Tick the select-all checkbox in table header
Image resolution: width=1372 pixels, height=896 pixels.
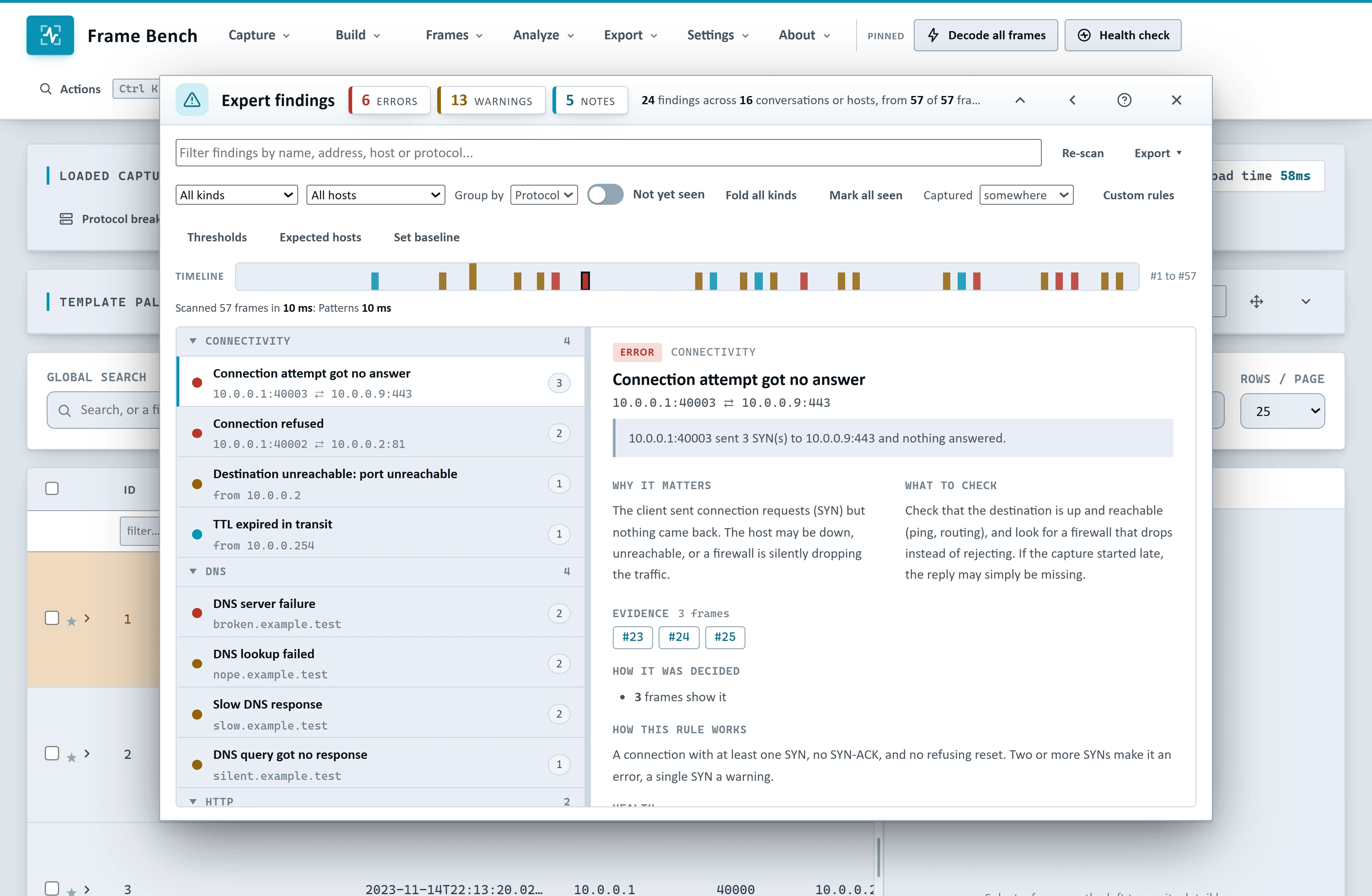pyautogui.click(x=52, y=489)
